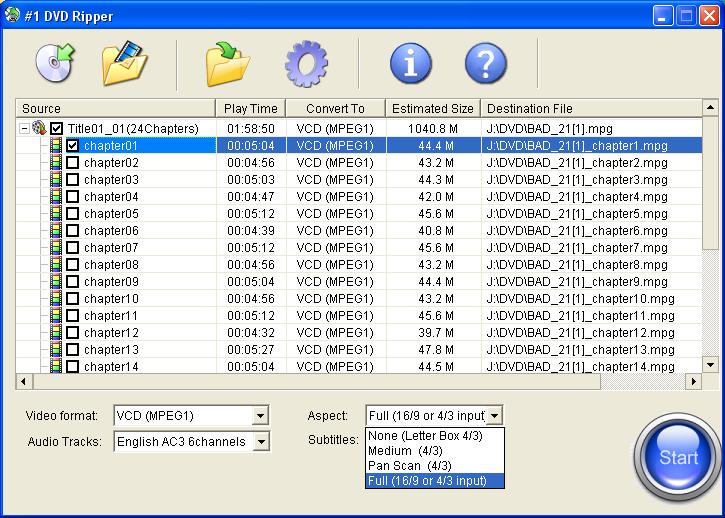
Task: Click Title01_01(24Chapters) label
Action: pos(133,129)
